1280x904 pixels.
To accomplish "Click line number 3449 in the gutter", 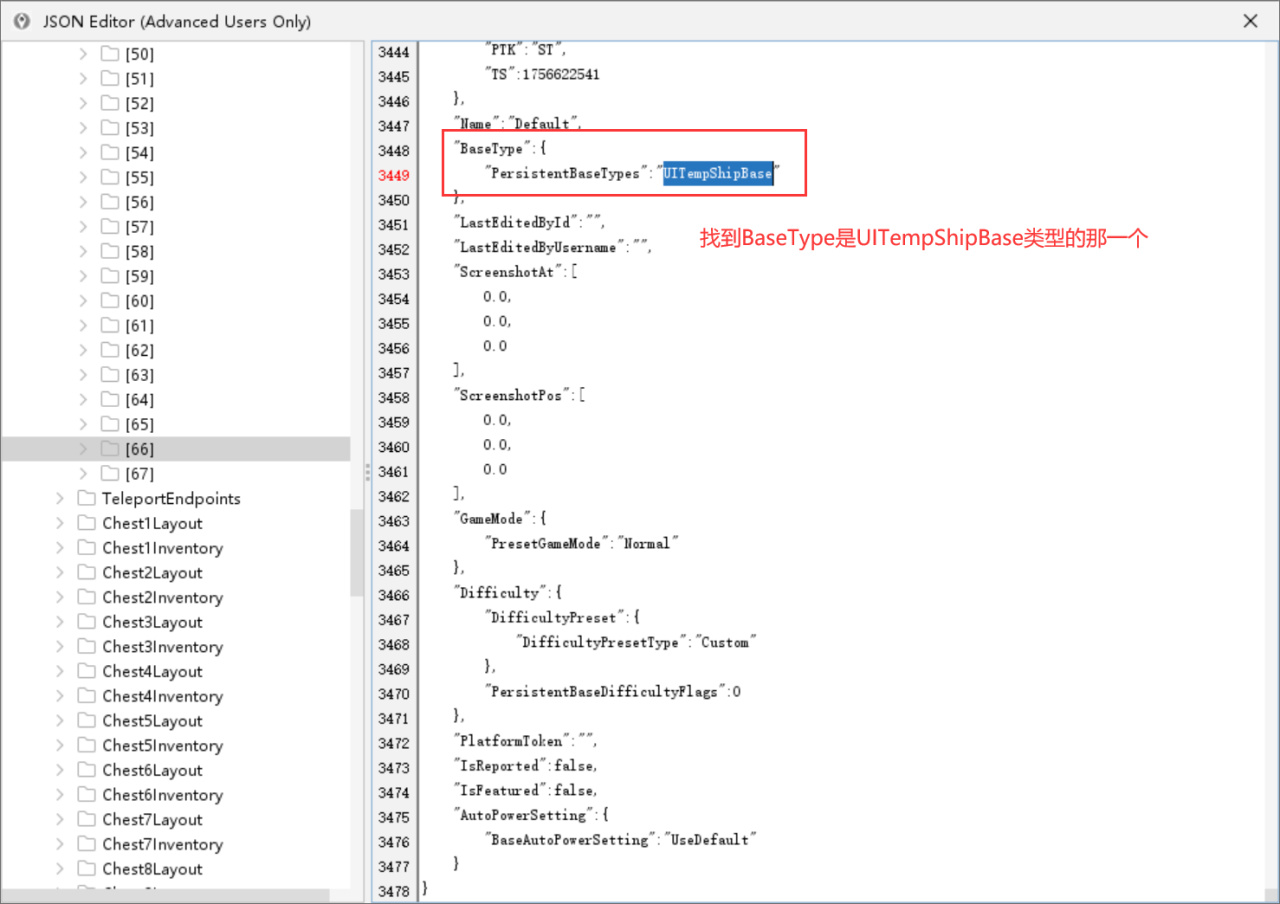I will pos(393,174).
